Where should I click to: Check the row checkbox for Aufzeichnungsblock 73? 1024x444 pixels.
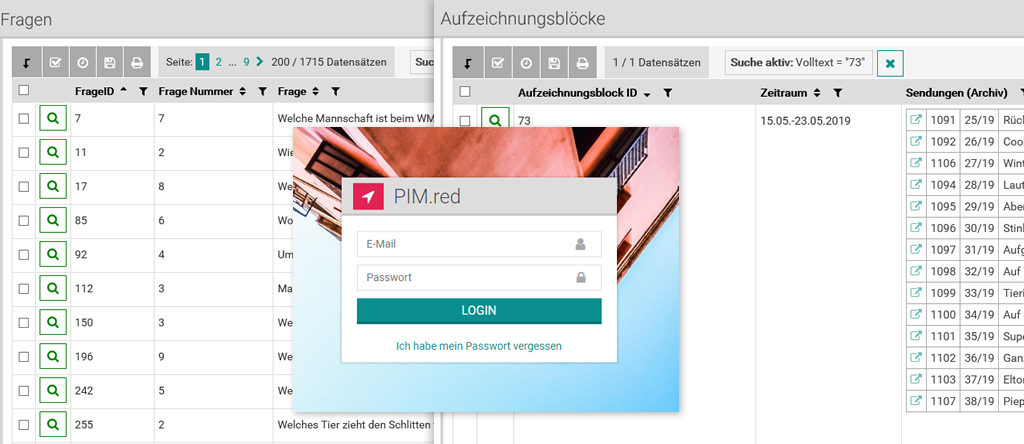pos(465,121)
